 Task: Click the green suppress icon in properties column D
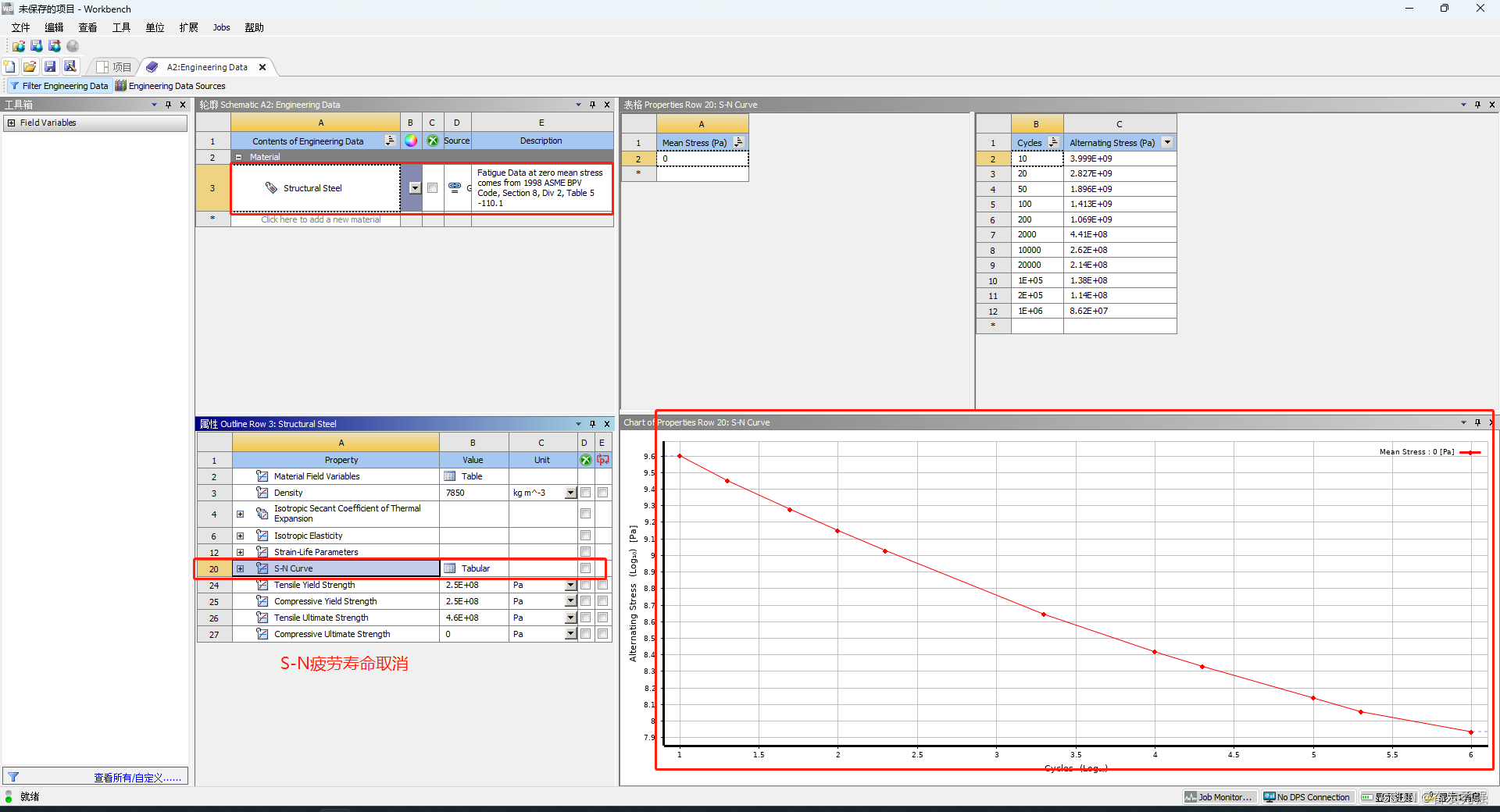(x=585, y=460)
